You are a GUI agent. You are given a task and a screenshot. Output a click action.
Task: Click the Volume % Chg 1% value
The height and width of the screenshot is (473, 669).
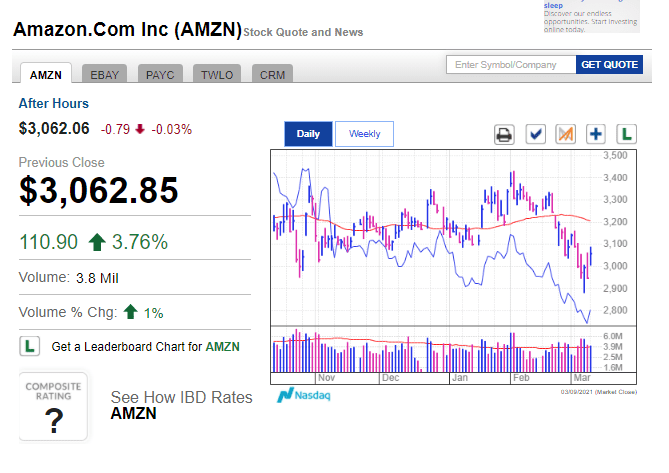click(153, 313)
